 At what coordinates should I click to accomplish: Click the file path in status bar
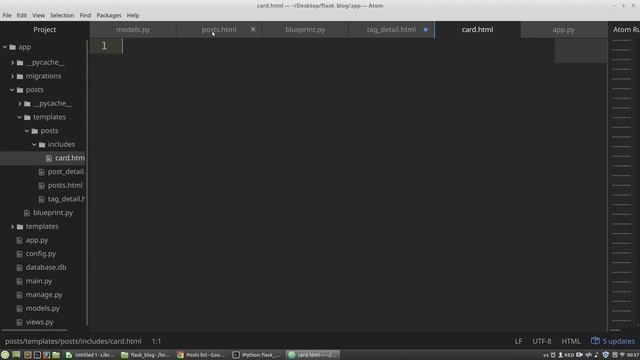click(x=73, y=341)
